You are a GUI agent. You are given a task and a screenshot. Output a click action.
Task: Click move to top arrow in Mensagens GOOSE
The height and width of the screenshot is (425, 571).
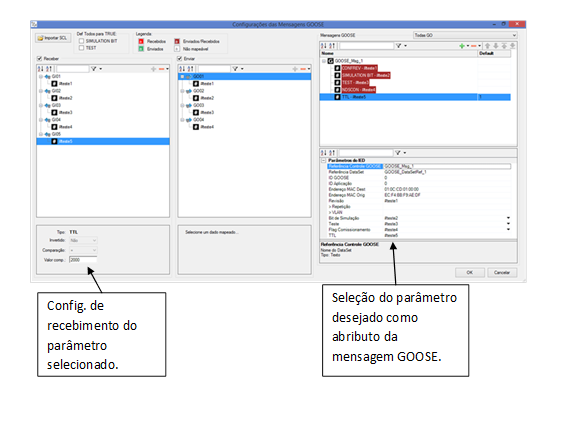tap(504, 46)
